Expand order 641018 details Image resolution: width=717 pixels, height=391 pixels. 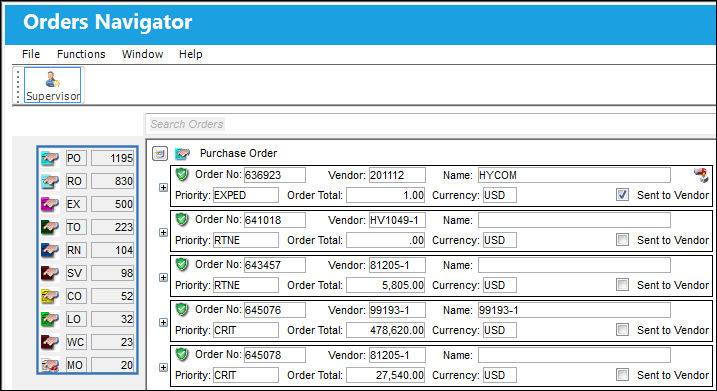(163, 232)
